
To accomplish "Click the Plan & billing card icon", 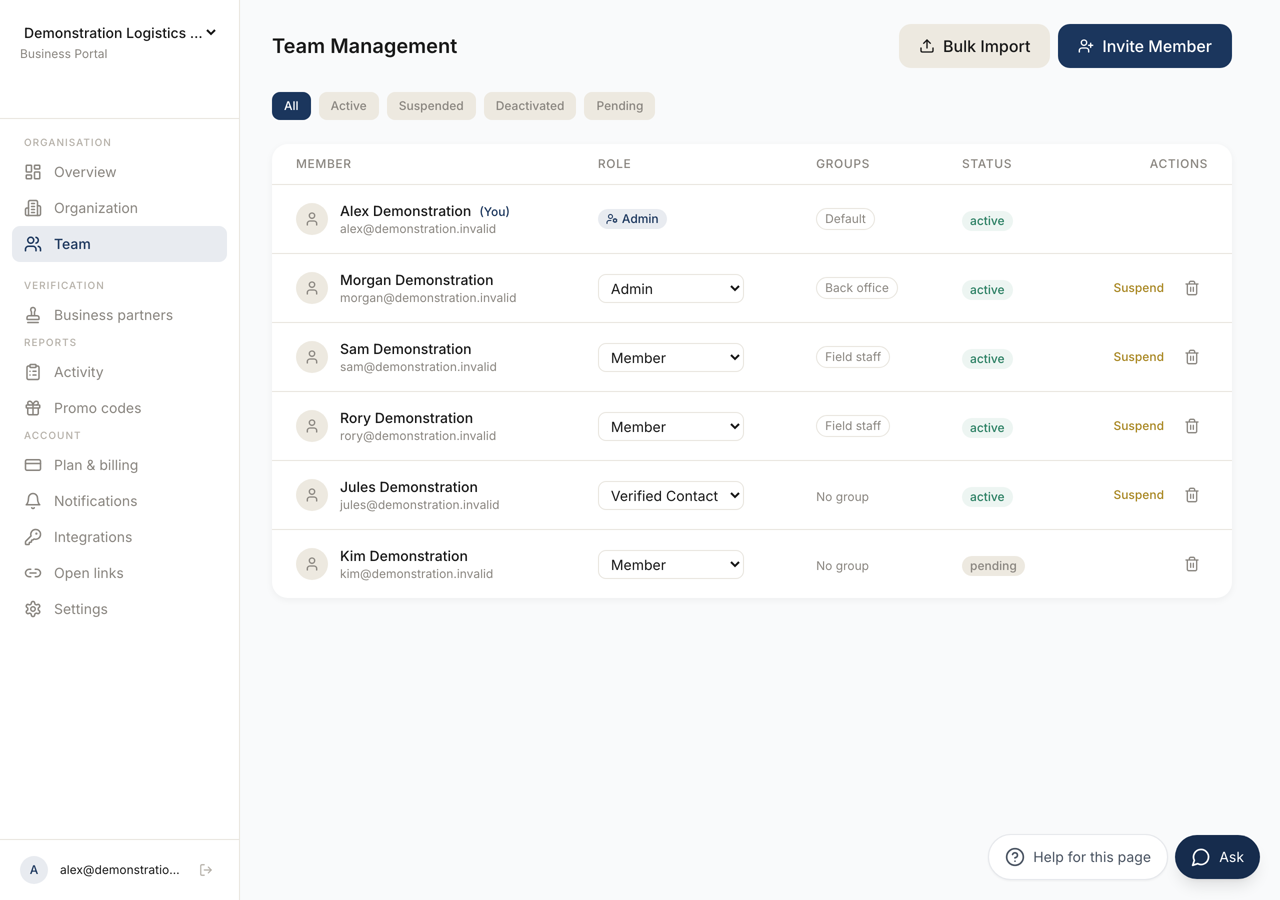I will (33, 465).
